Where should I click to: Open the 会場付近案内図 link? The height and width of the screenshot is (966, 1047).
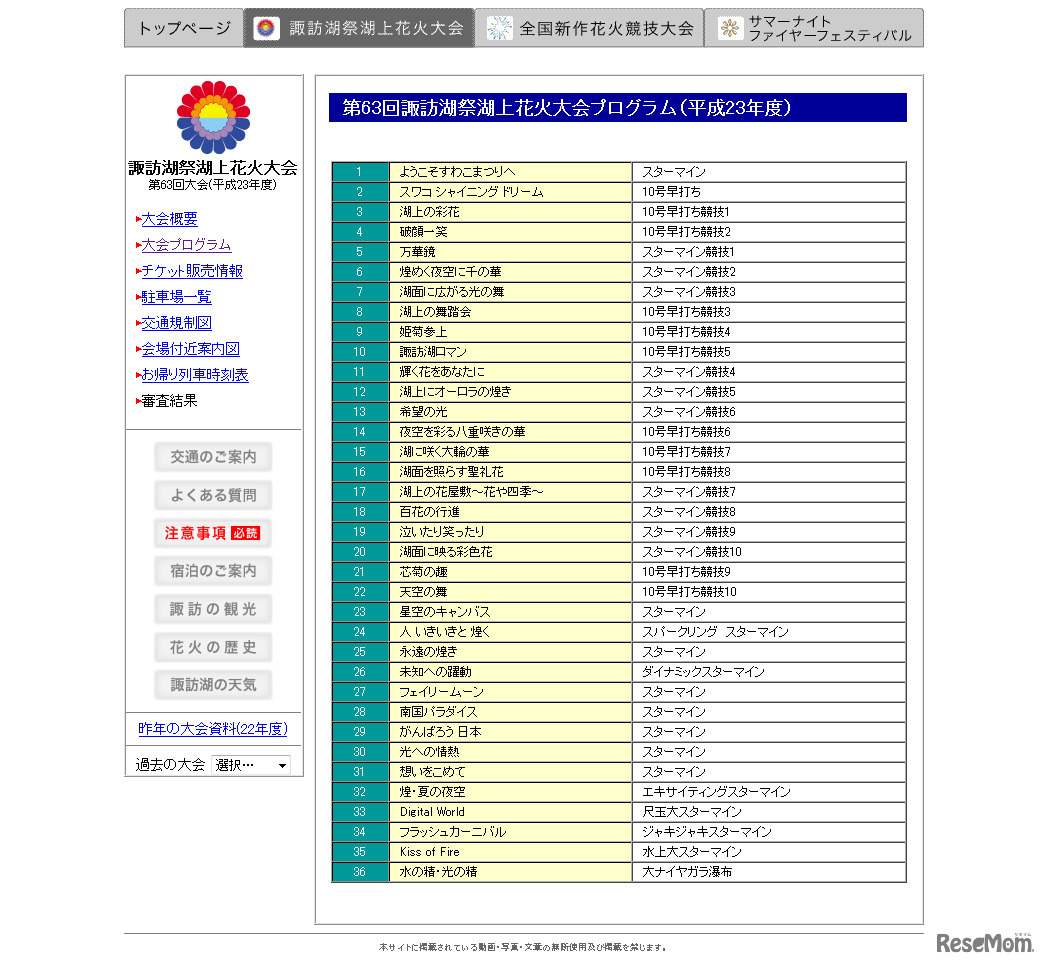coord(190,349)
